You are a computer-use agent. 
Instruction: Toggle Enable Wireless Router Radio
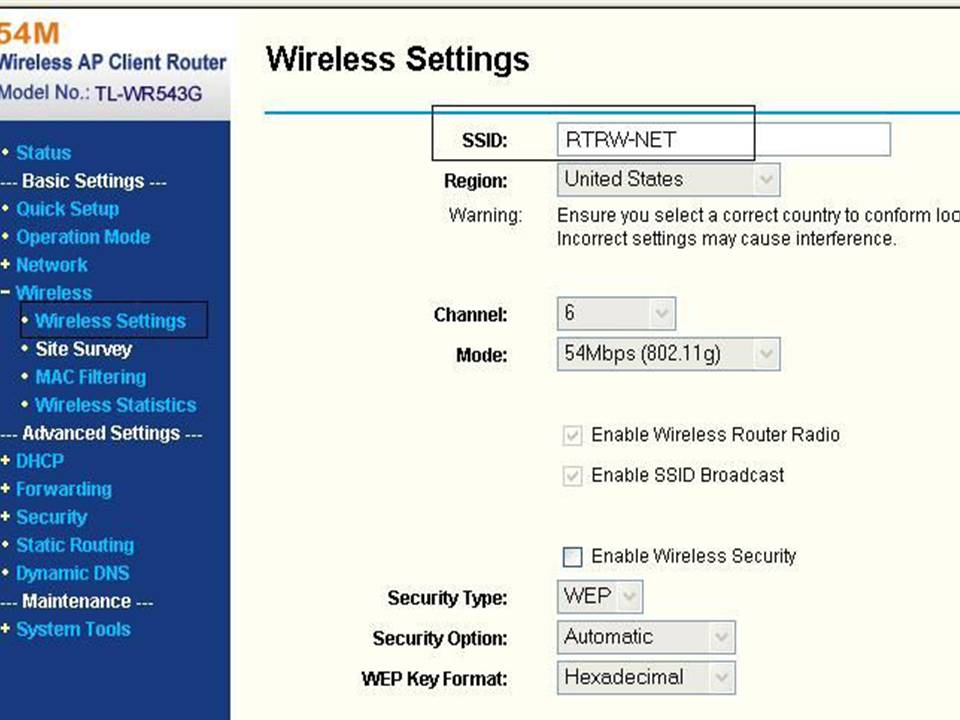(x=572, y=435)
